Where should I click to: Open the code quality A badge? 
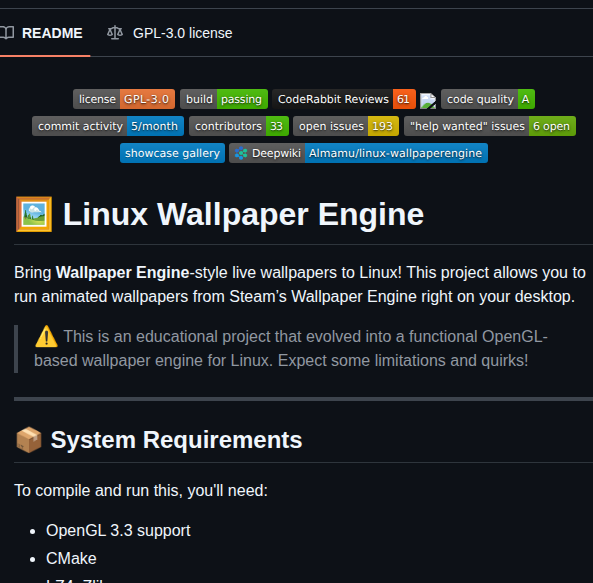click(488, 99)
